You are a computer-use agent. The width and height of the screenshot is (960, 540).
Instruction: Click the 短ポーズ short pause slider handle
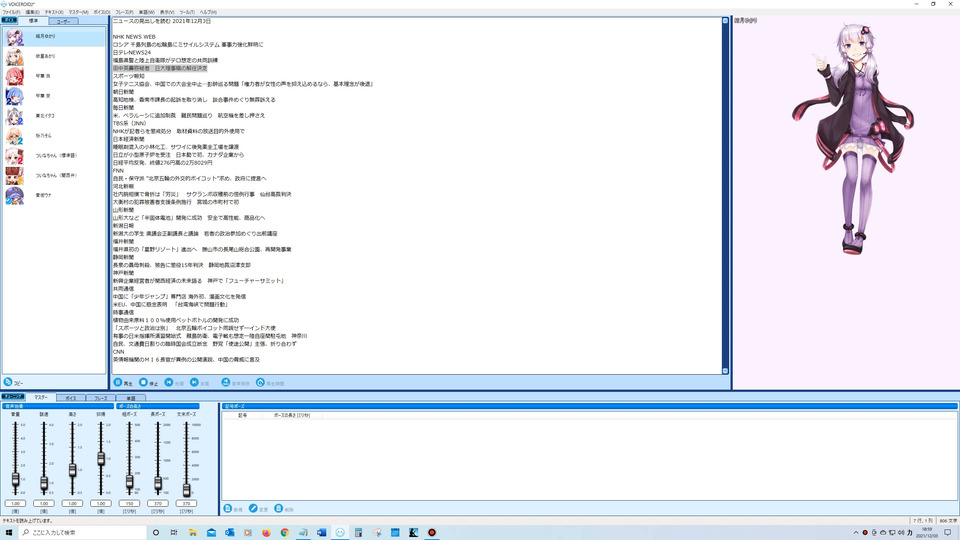pos(129,482)
